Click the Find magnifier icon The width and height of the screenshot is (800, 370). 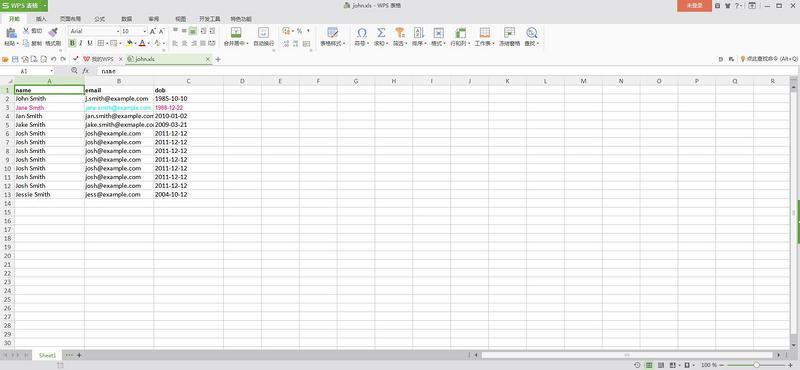532,33
